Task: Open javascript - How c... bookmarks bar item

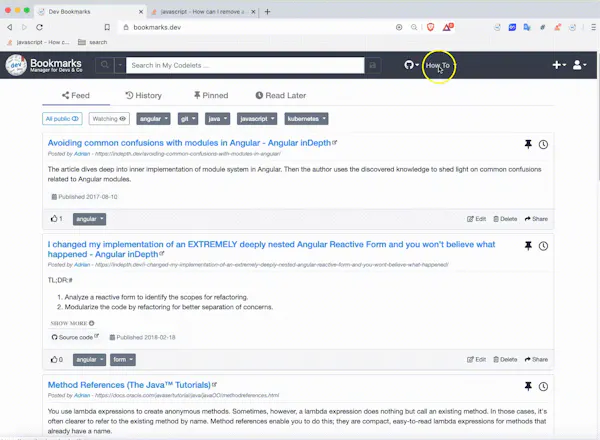Action: [38, 42]
